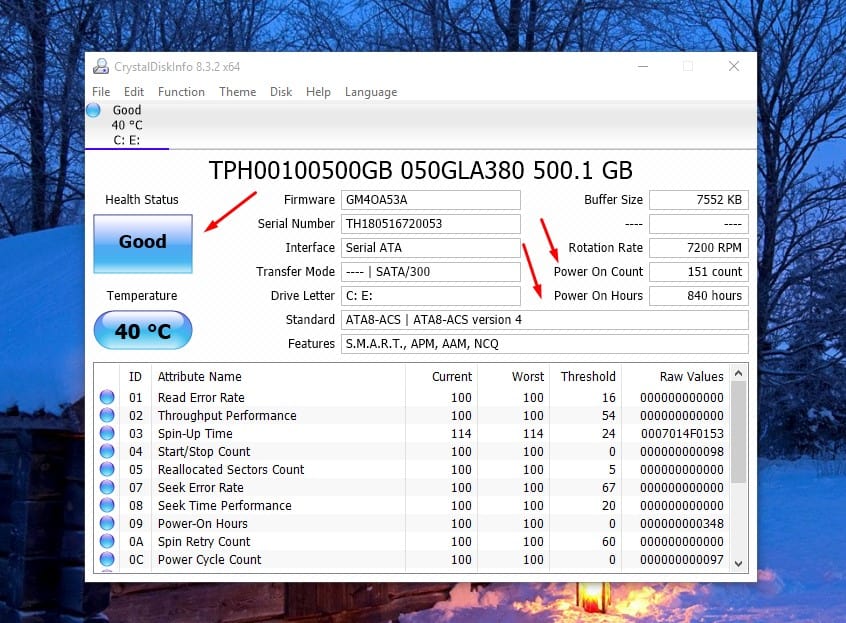Click the Raw Values column header
846x623 pixels.
click(691, 377)
